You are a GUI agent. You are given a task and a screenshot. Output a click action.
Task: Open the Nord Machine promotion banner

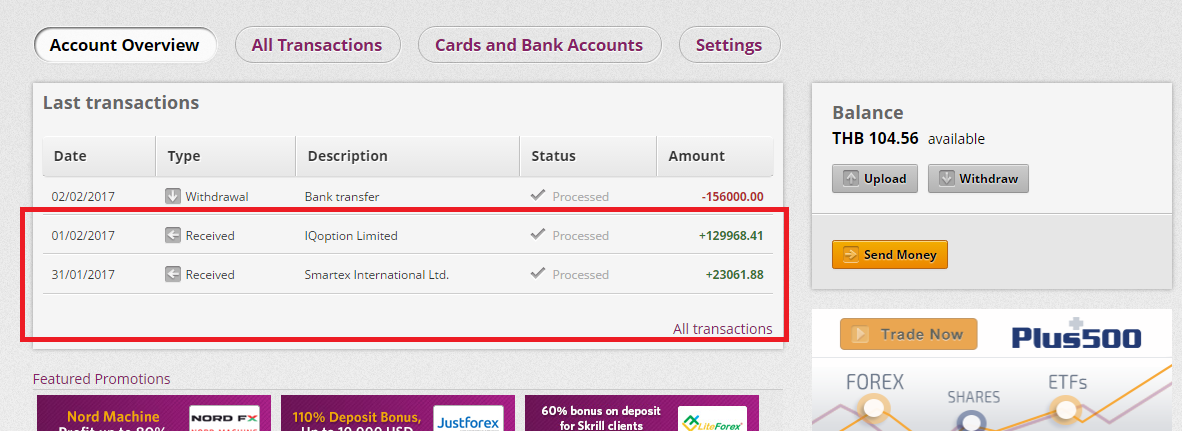coord(154,414)
